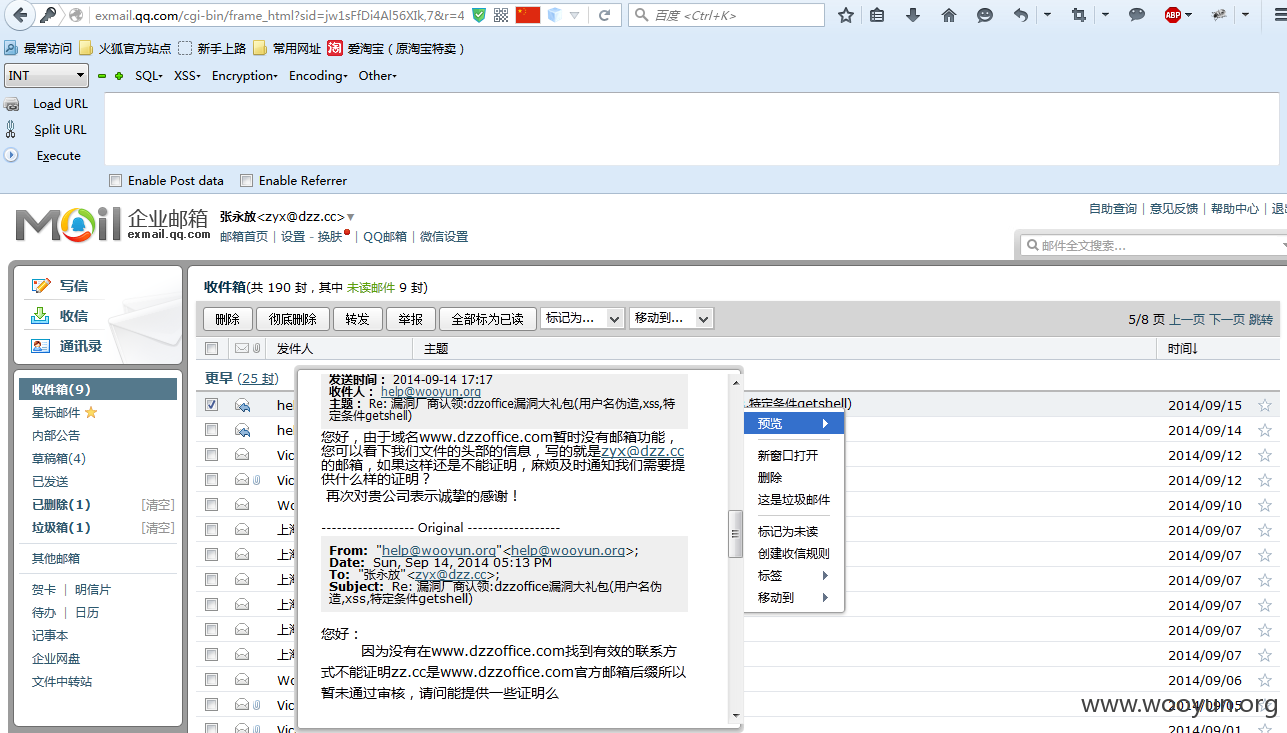Go to 下一页 next page link
This screenshot has width=1287, height=733.
pyautogui.click(x=1227, y=320)
